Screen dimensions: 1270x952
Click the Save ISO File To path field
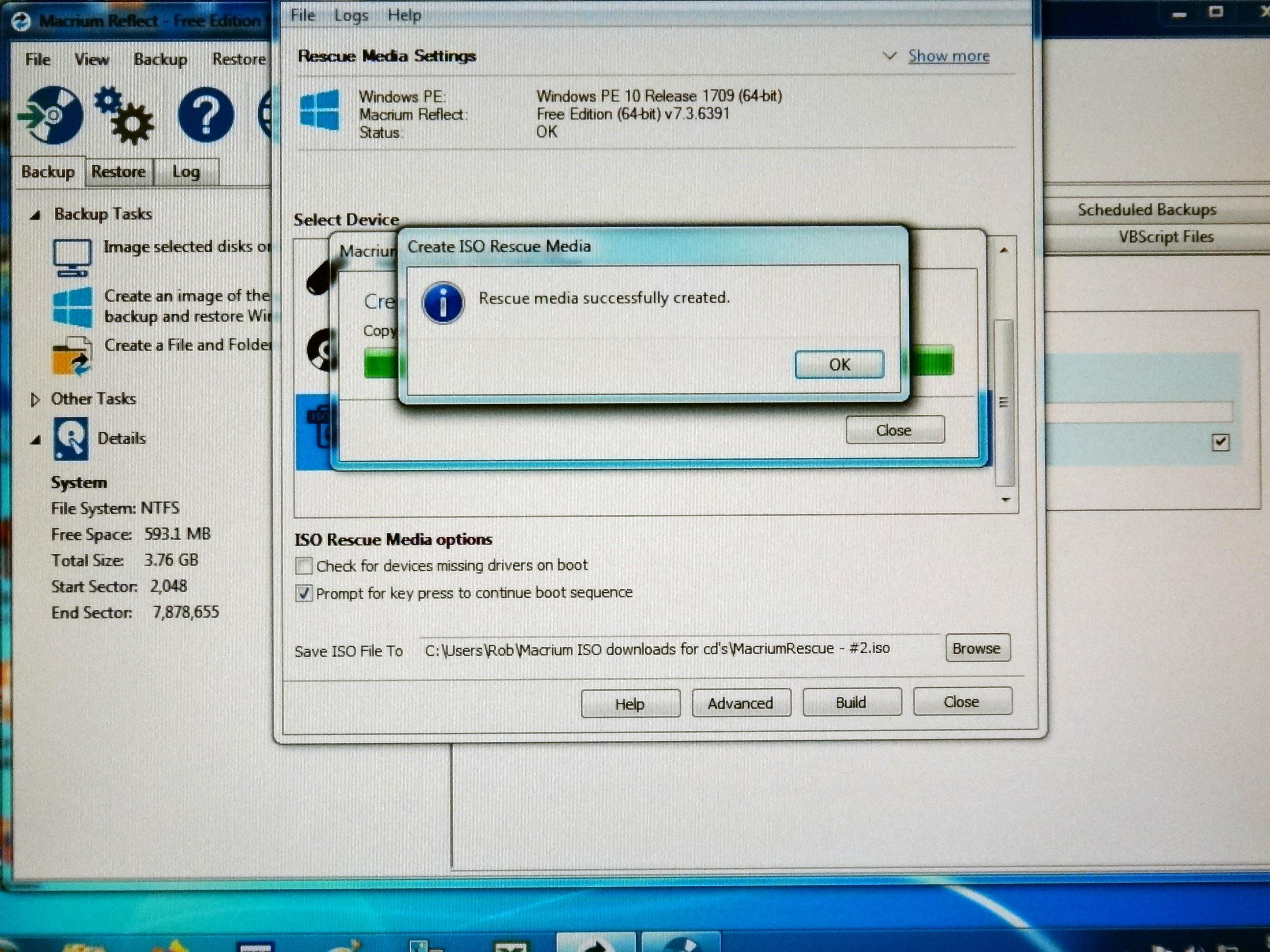680,649
